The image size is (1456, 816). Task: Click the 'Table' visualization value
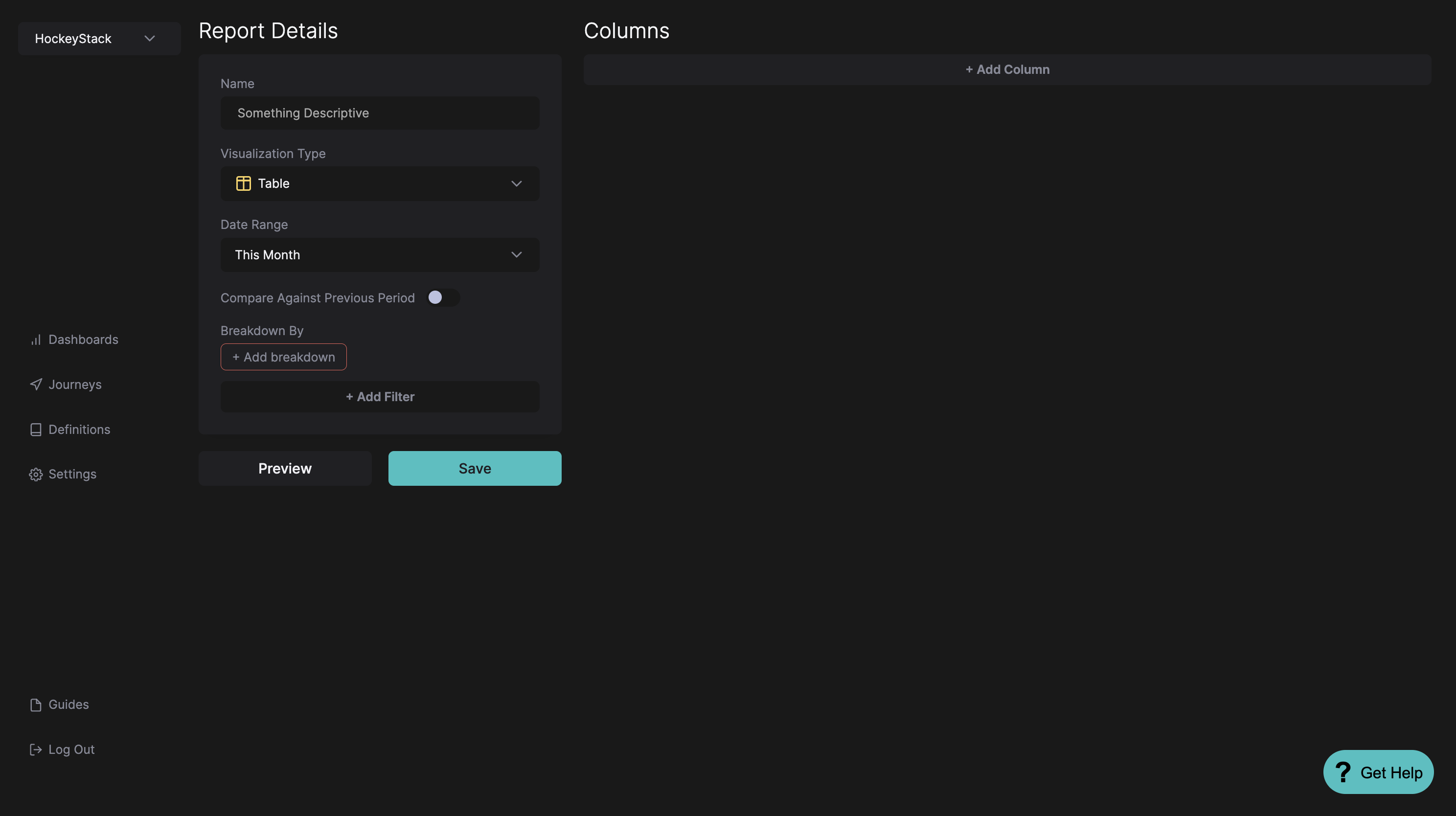coord(273,183)
